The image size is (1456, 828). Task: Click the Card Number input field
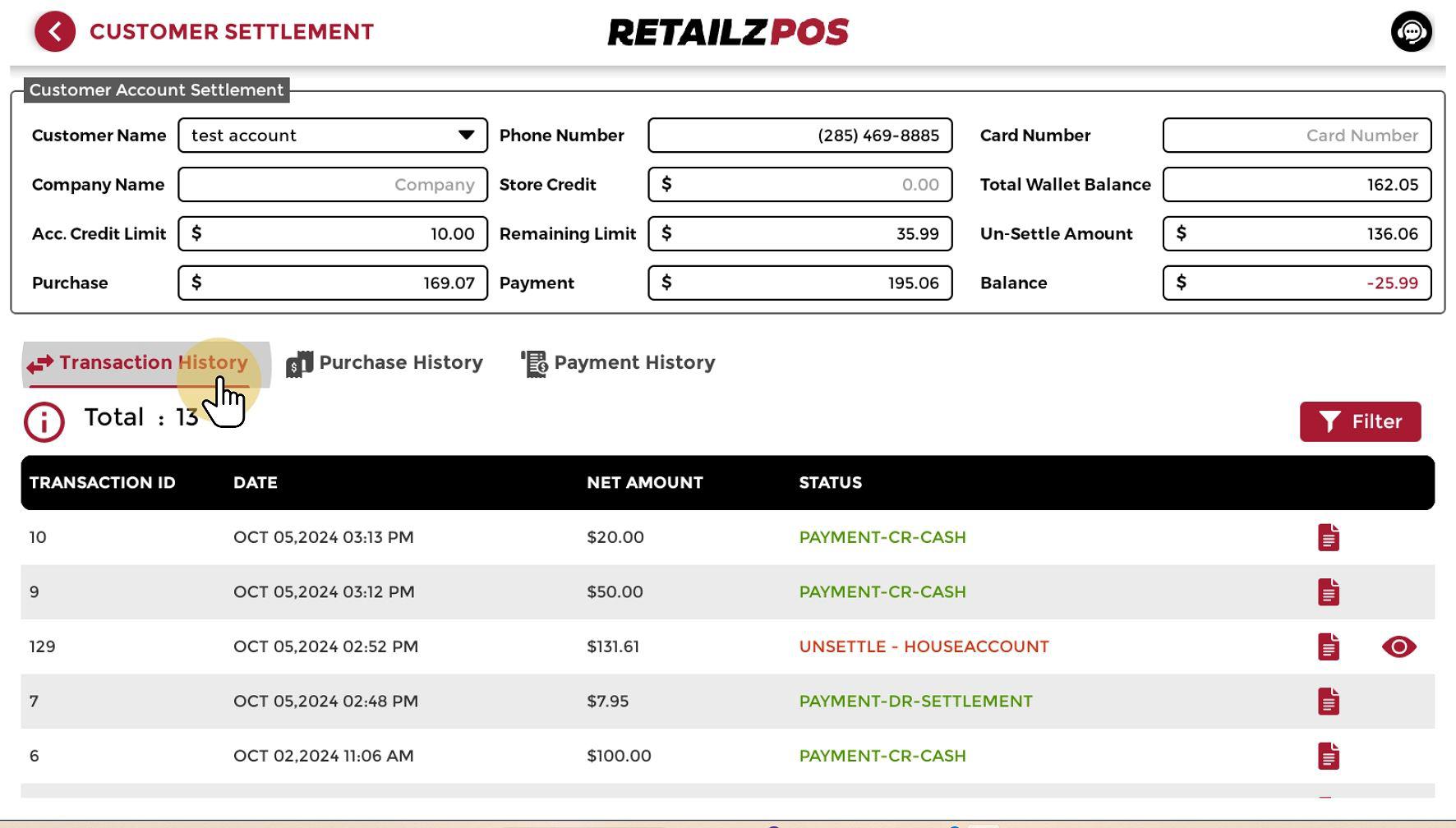click(1296, 136)
